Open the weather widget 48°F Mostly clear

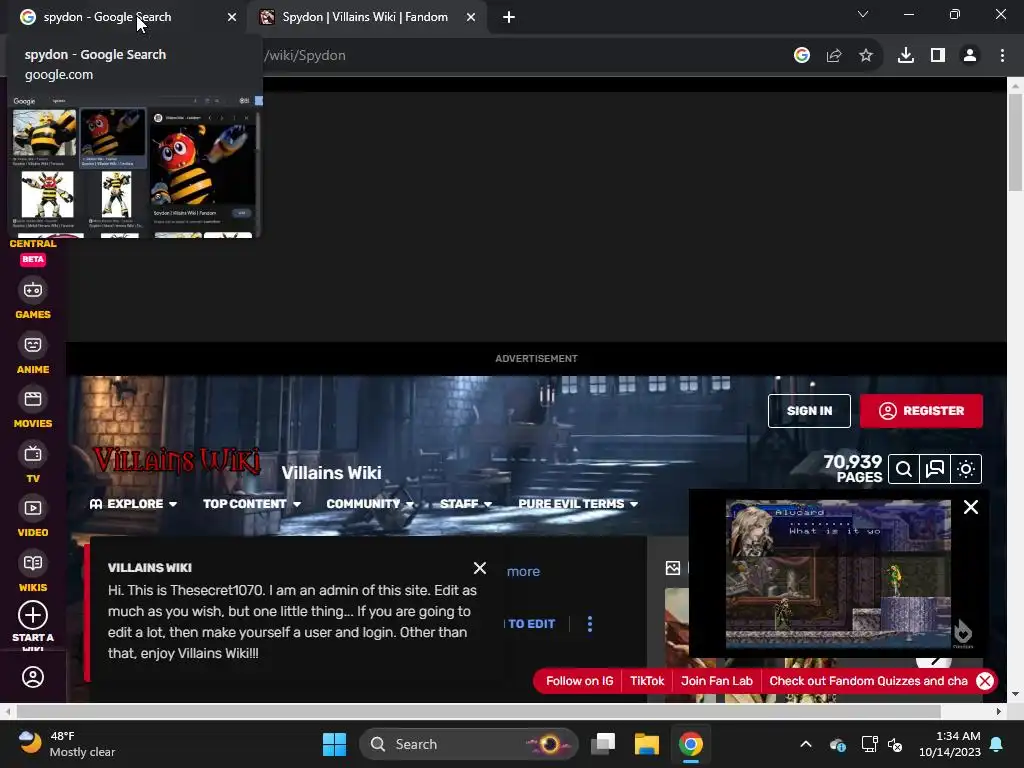point(67,744)
